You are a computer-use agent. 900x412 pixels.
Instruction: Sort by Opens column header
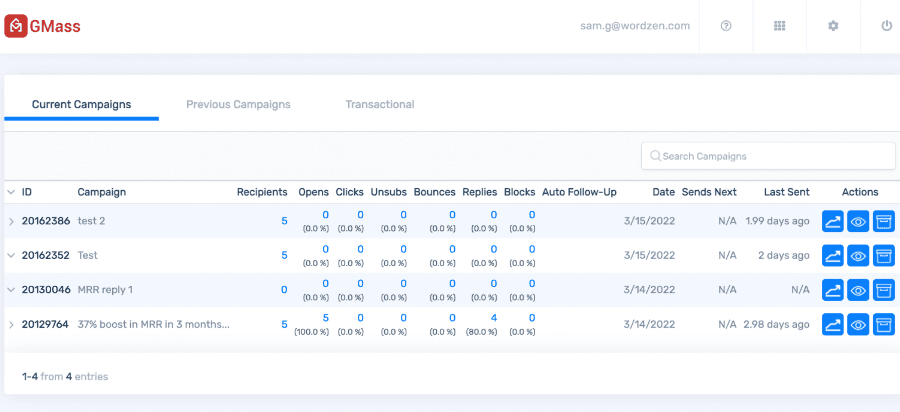[x=313, y=192]
